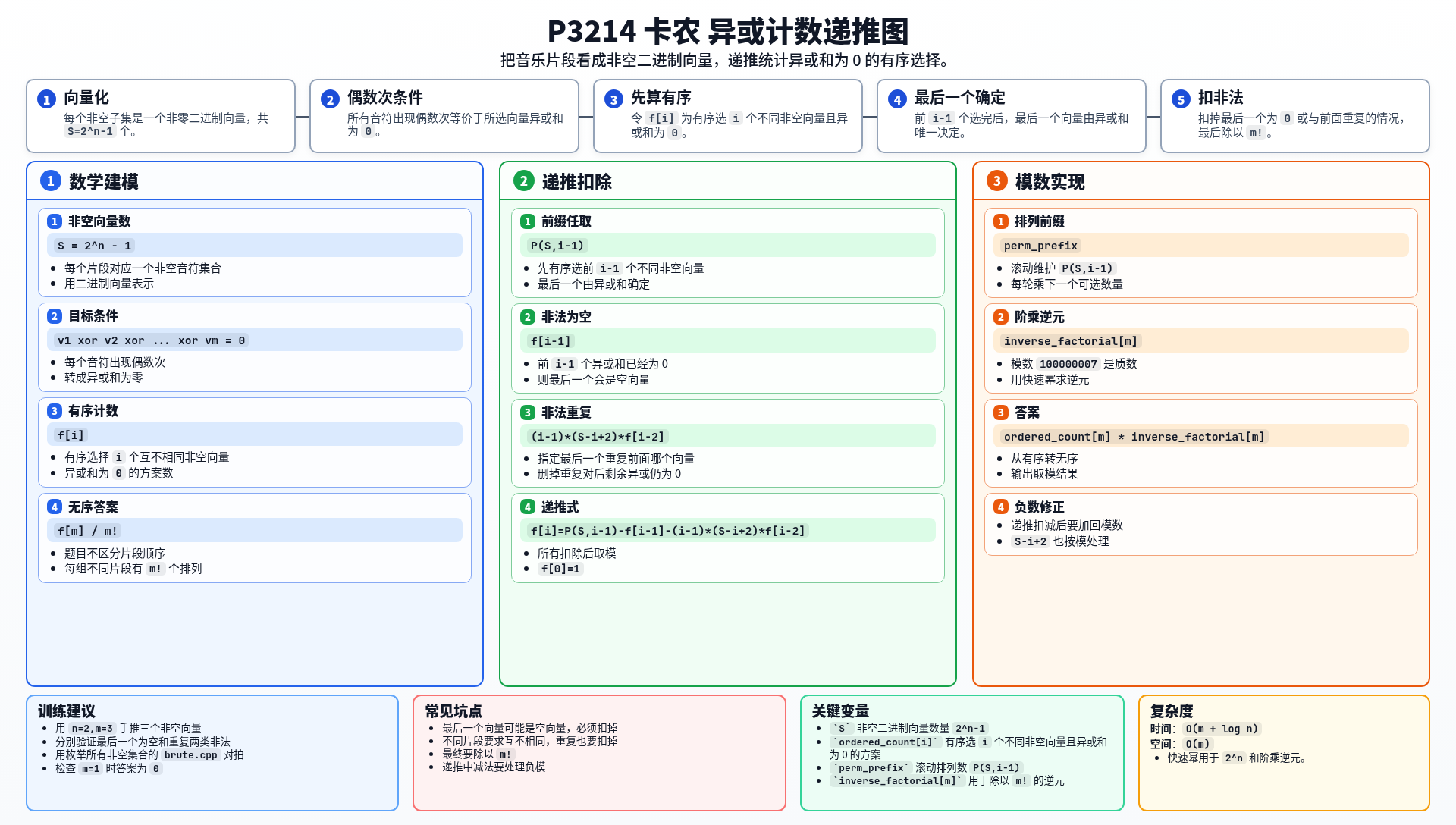1456x825 pixels.
Task: Click the modulus value 100000007
Action: click(1068, 365)
